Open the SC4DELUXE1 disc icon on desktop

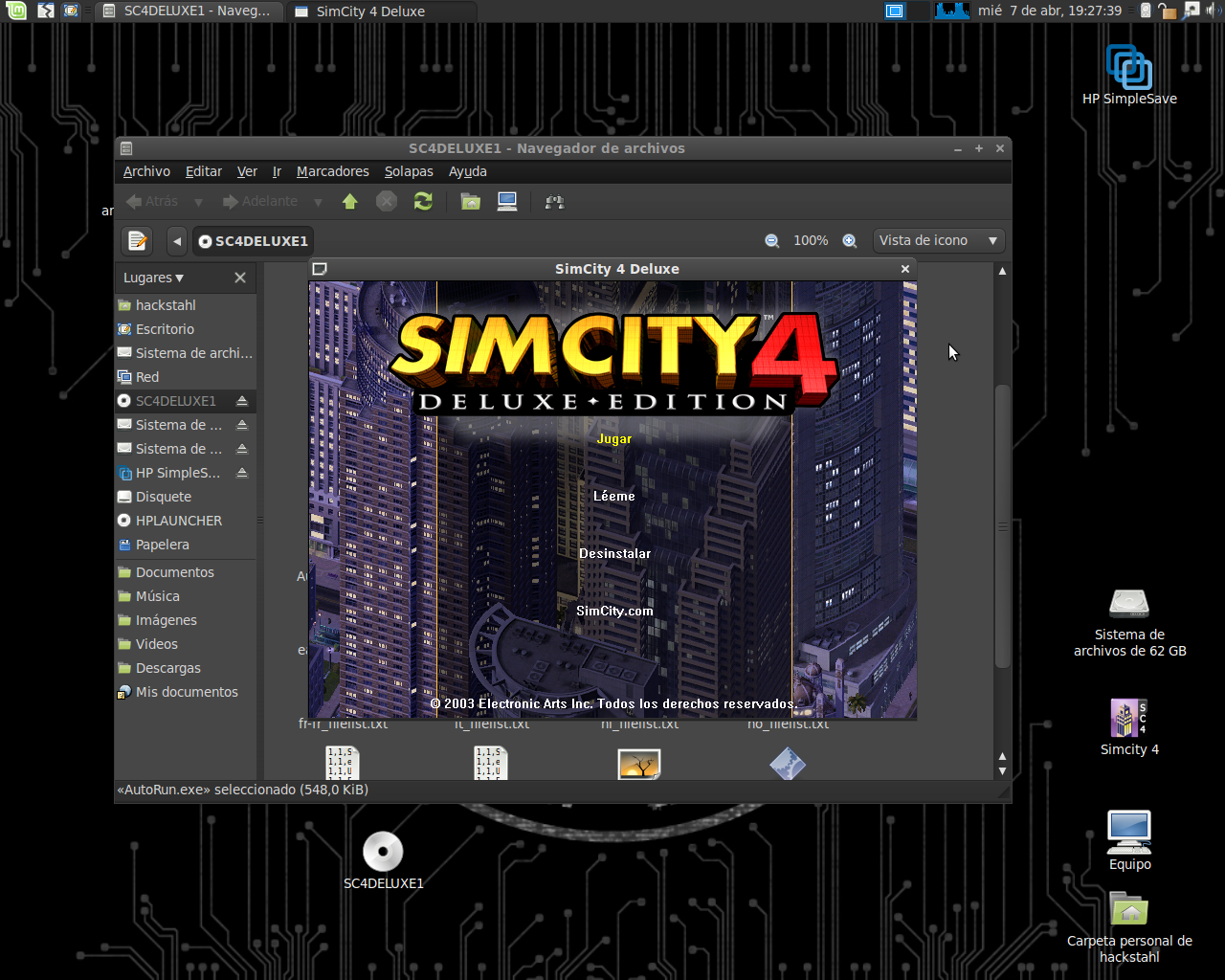point(383,852)
